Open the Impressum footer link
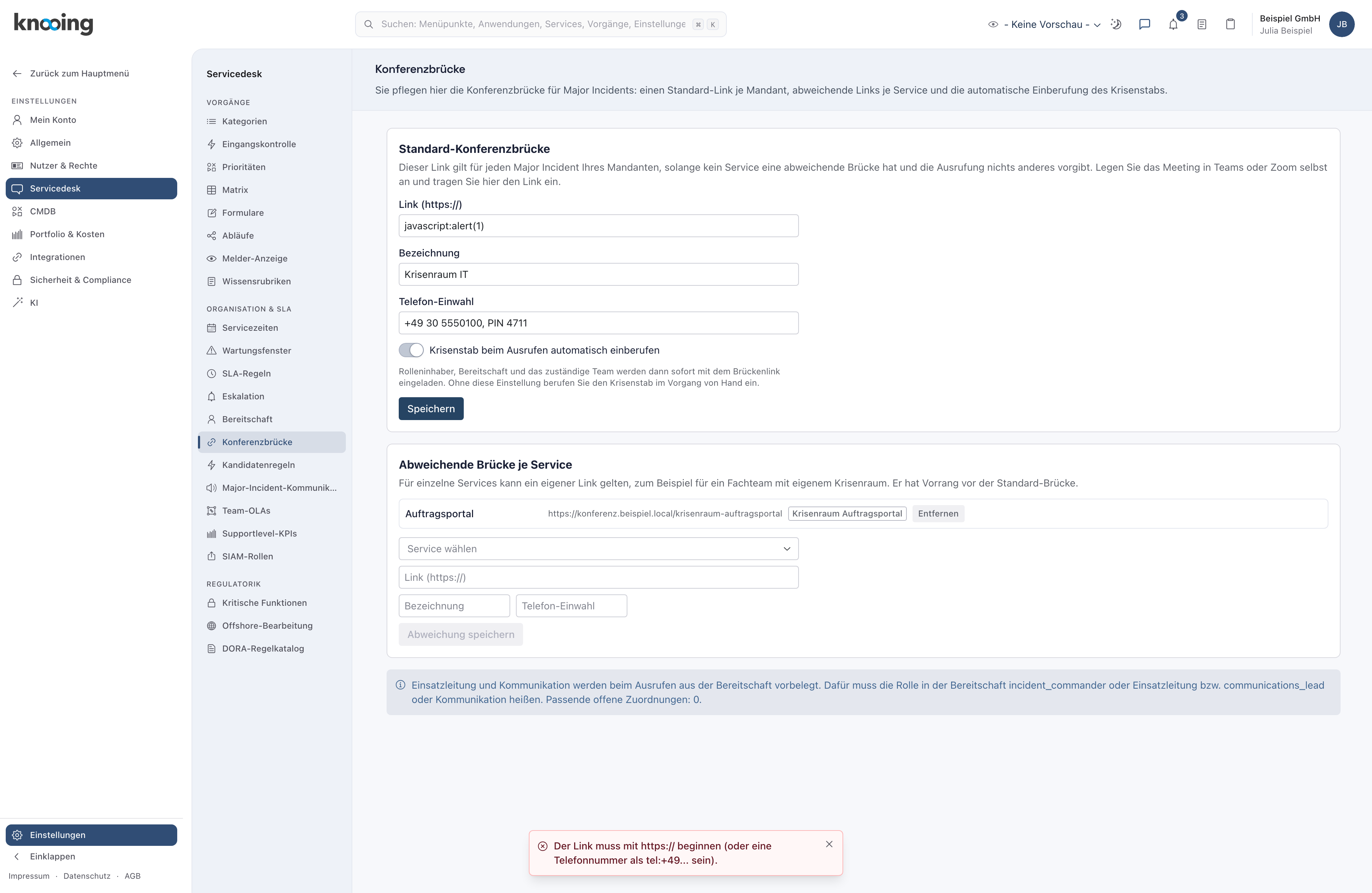 tap(29, 876)
